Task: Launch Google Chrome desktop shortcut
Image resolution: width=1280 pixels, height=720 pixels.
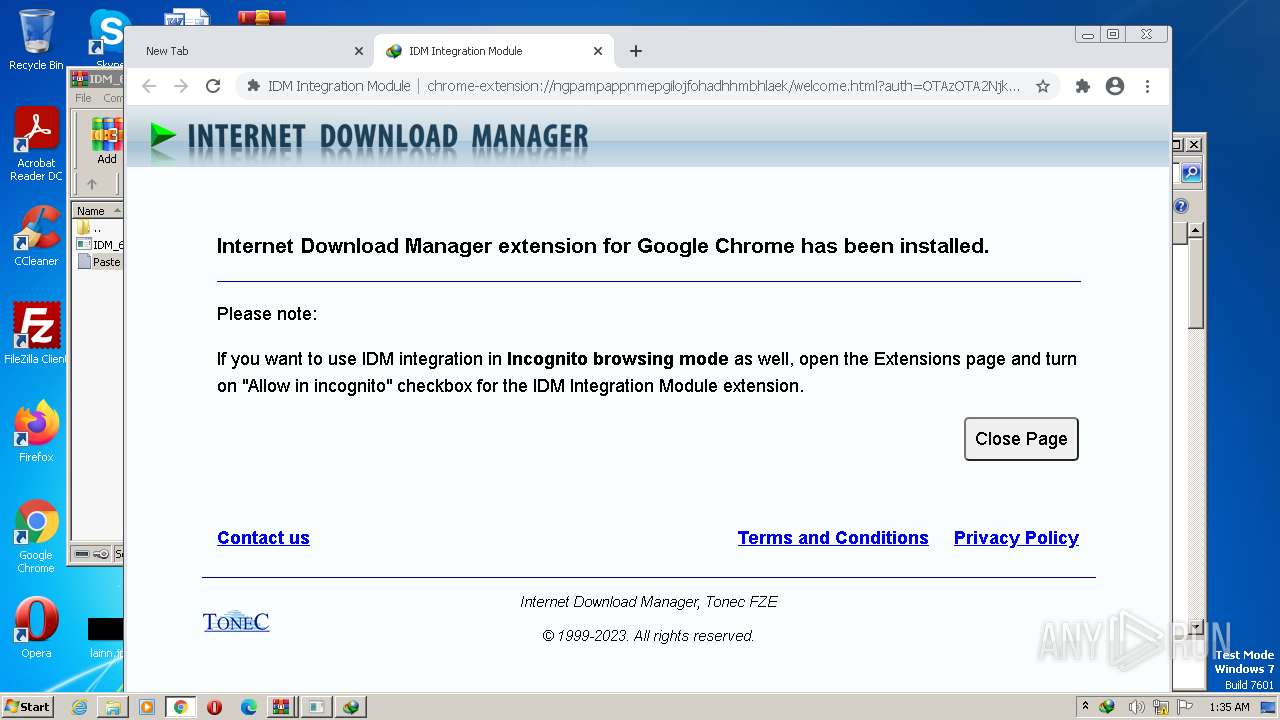Action: coord(36,537)
